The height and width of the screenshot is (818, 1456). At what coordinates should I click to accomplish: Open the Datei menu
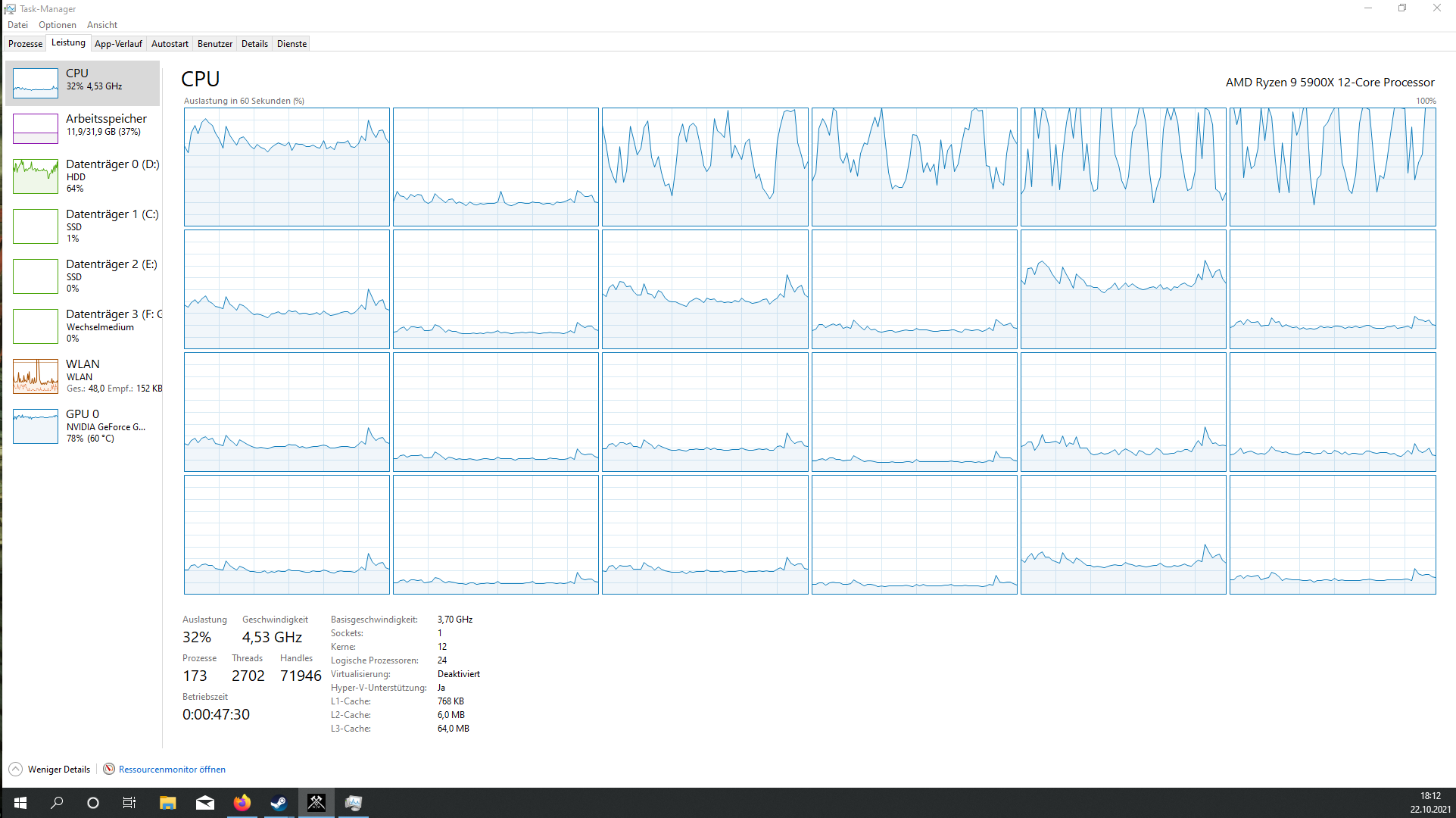pos(17,25)
